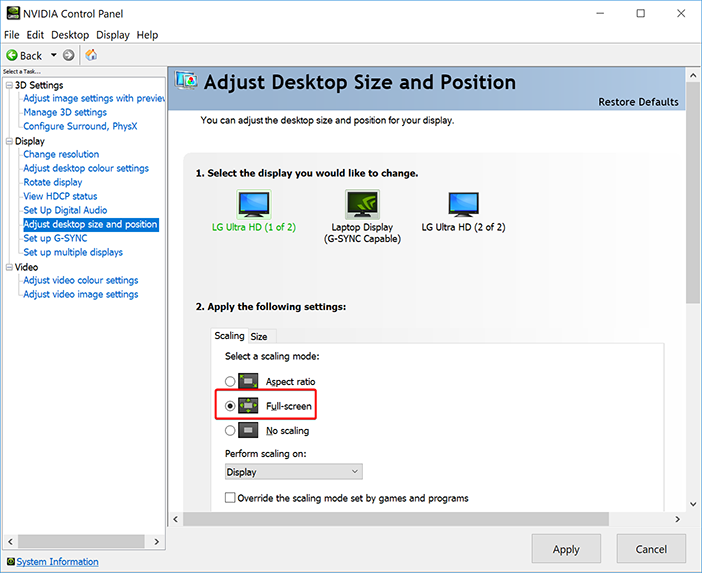
Task: Select the No scaling radio button
Action: (x=231, y=430)
